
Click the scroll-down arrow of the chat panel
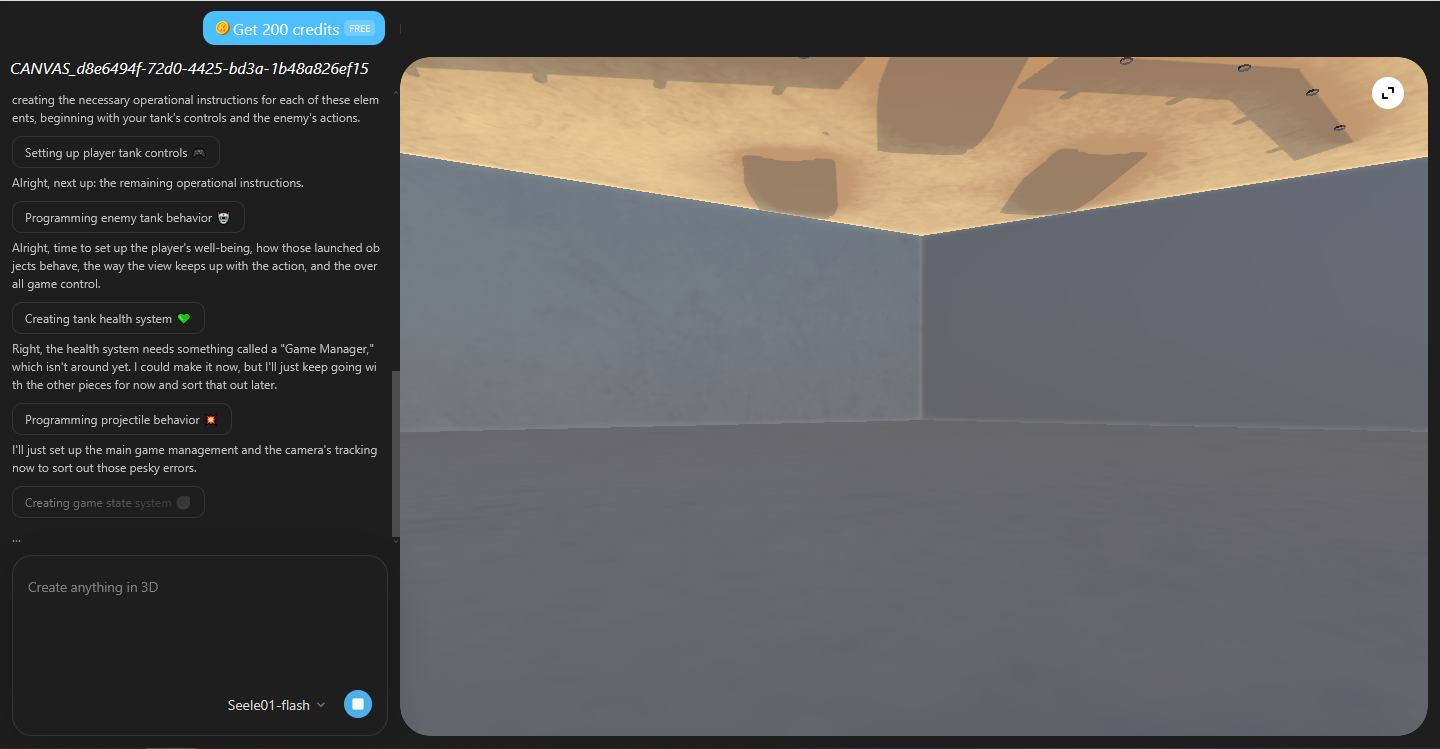click(396, 541)
